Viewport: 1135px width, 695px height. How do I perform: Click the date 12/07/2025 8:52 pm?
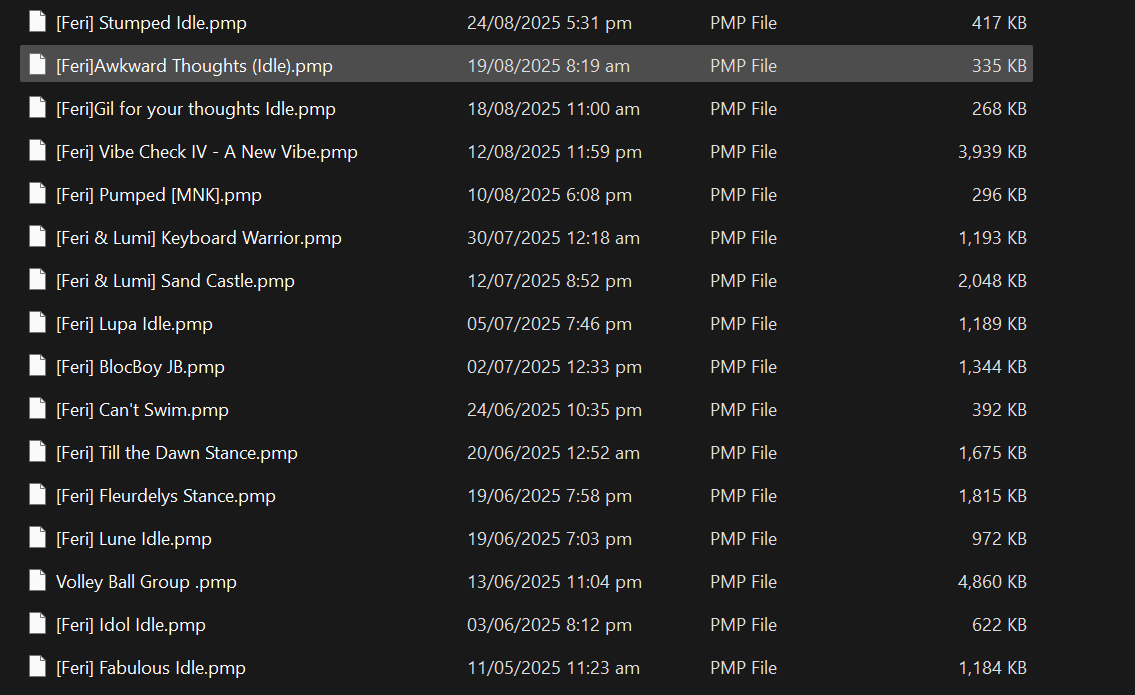[x=549, y=281]
